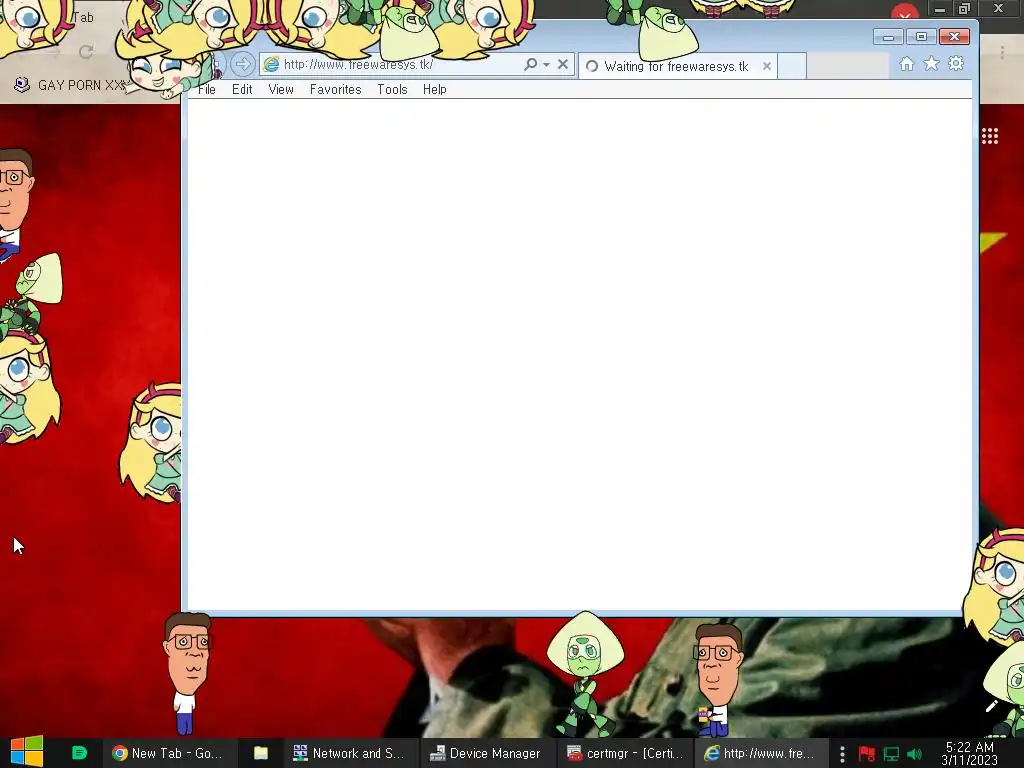Image resolution: width=1024 pixels, height=768 pixels.
Task: Close the 'Waiting for freewaresys.tk' tab
Action: point(767,66)
